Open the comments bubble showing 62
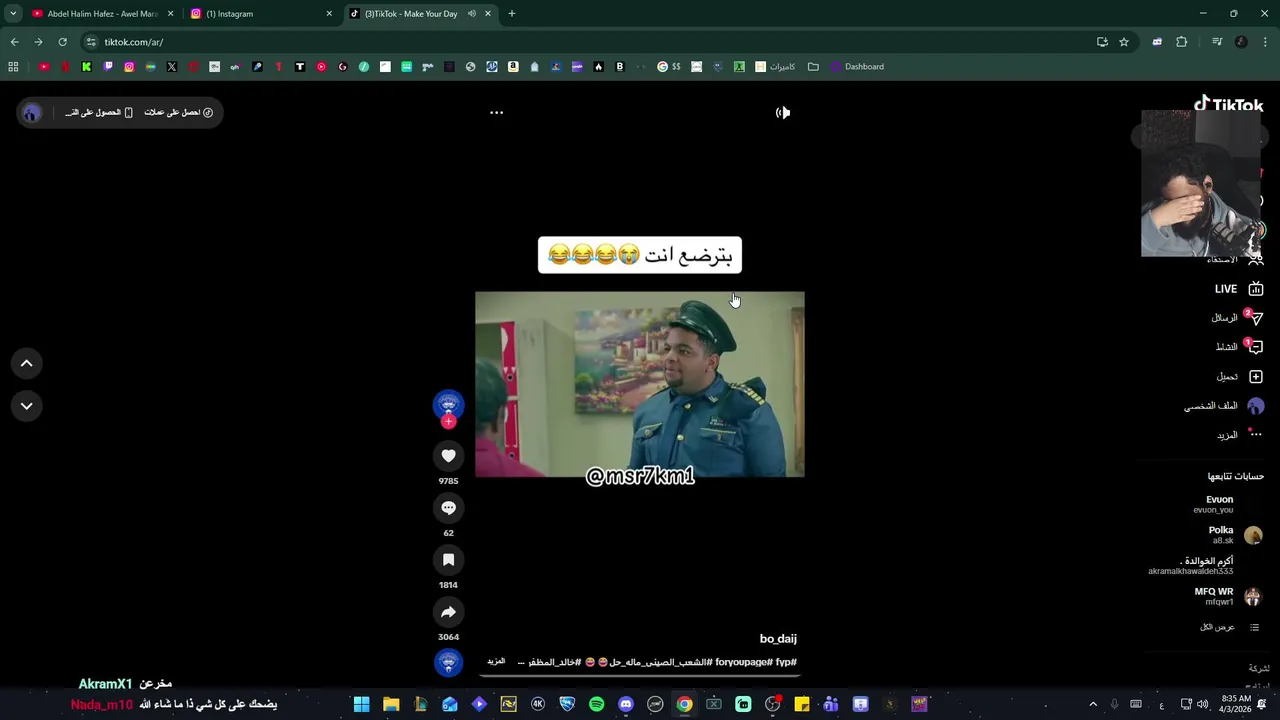 (448, 508)
